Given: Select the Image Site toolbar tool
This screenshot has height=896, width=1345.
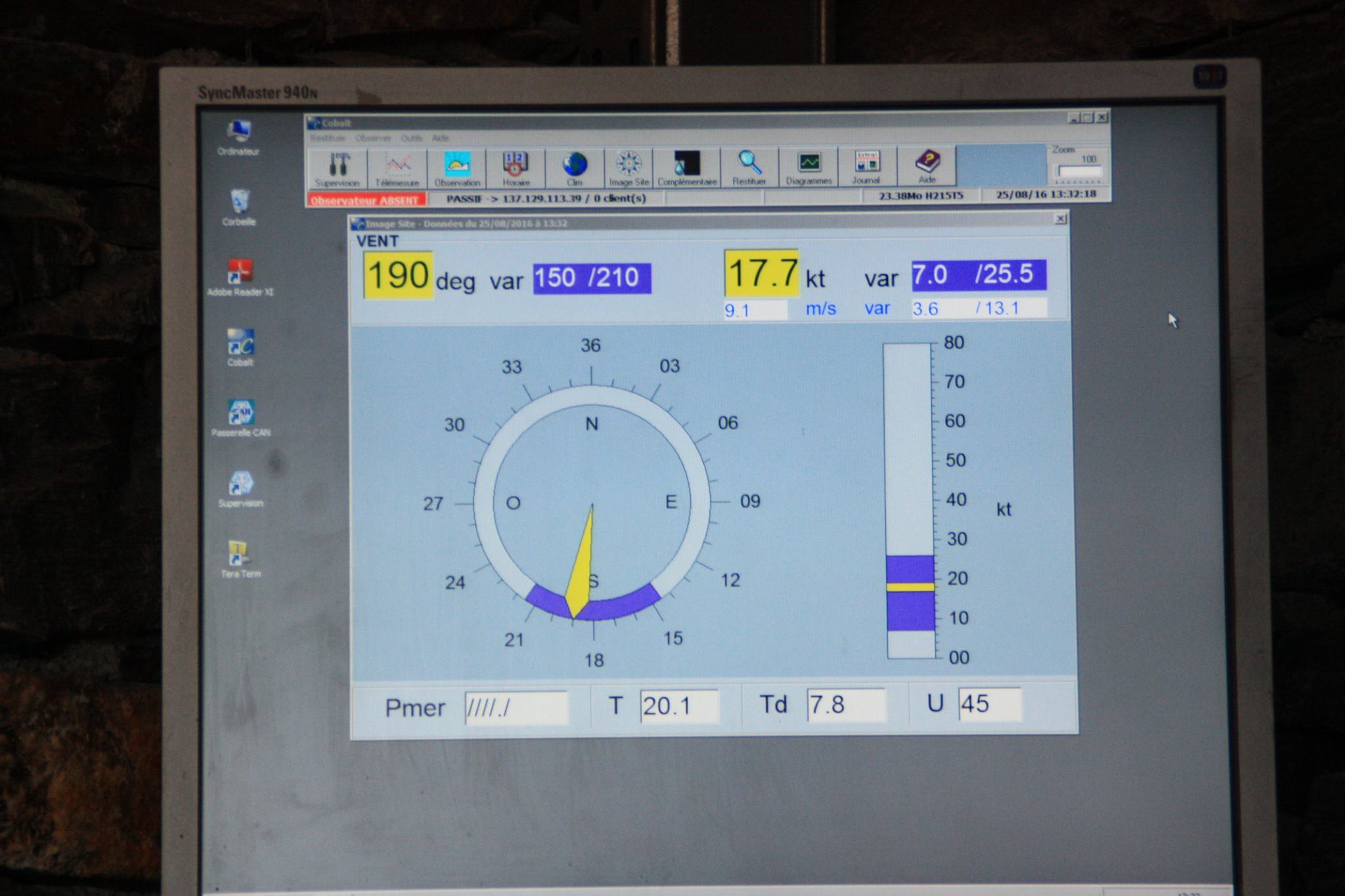Looking at the screenshot, I should click(x=628, y=168).
